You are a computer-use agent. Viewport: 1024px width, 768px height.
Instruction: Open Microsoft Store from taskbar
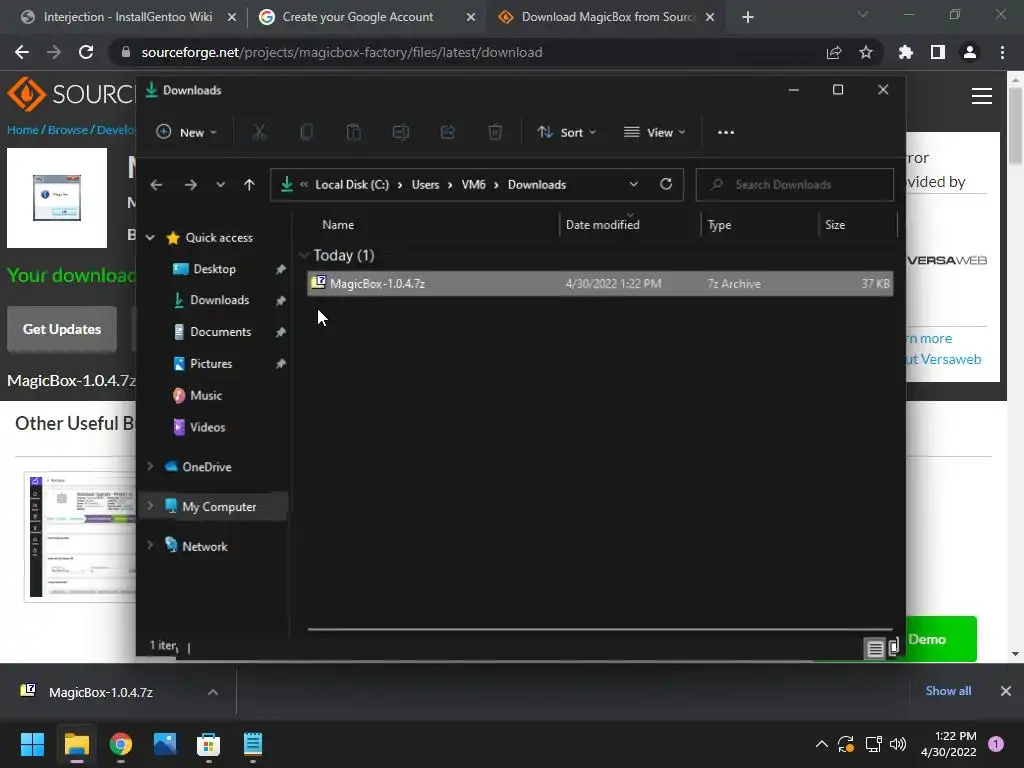[208, 744]
